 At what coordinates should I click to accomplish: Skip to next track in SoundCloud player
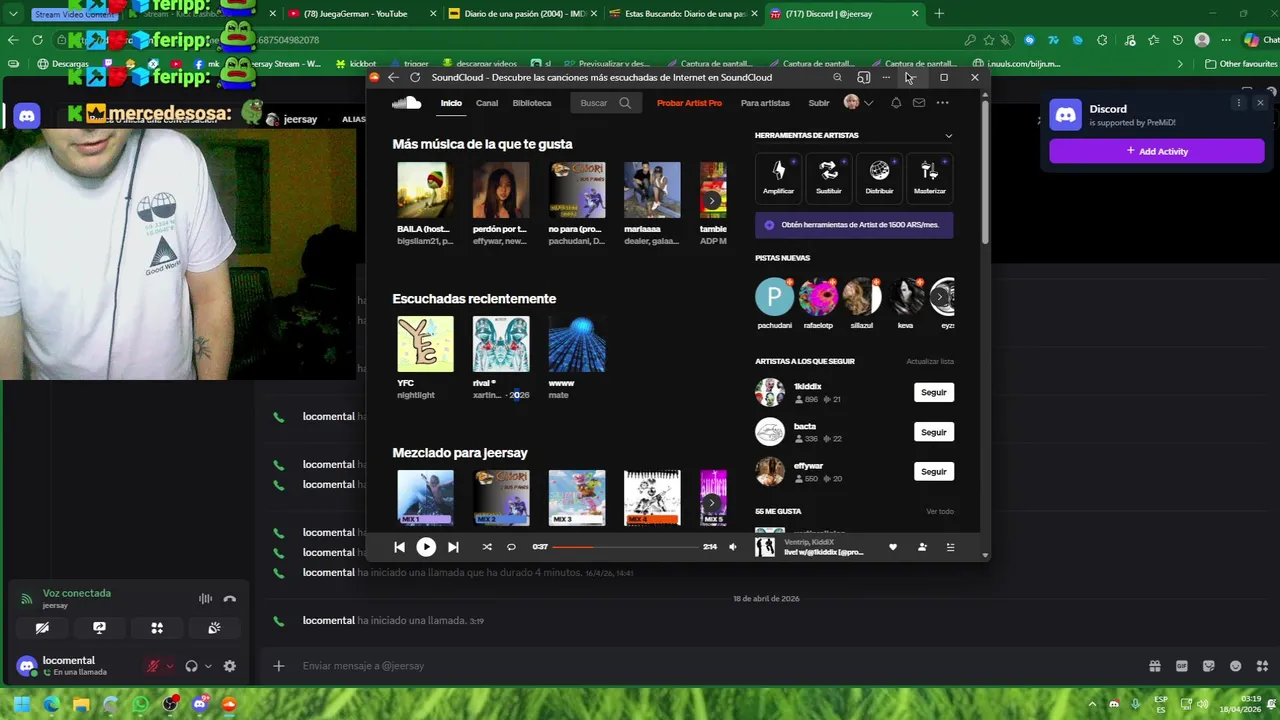[453, 547]
